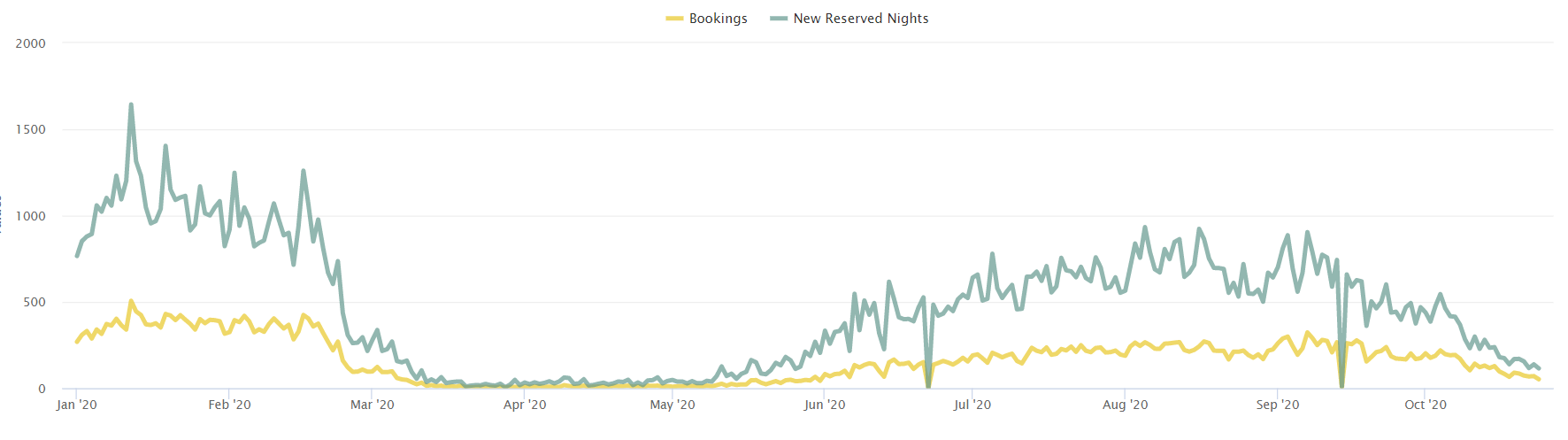Toggle the New Reserved Nights legend item
Screen dimensions: 1568x440
(849, 19)
